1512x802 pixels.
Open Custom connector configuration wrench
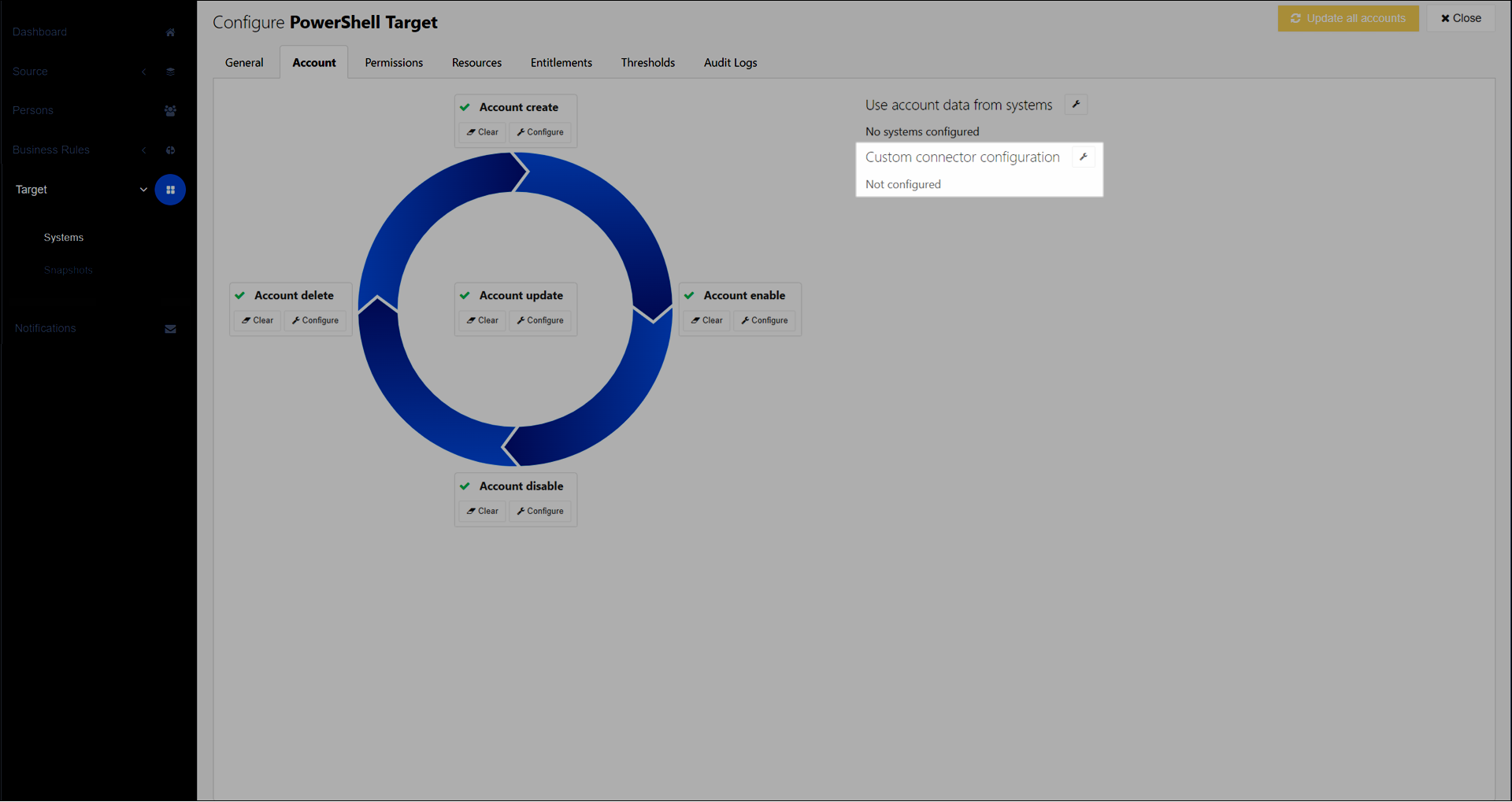point(1084,157)
